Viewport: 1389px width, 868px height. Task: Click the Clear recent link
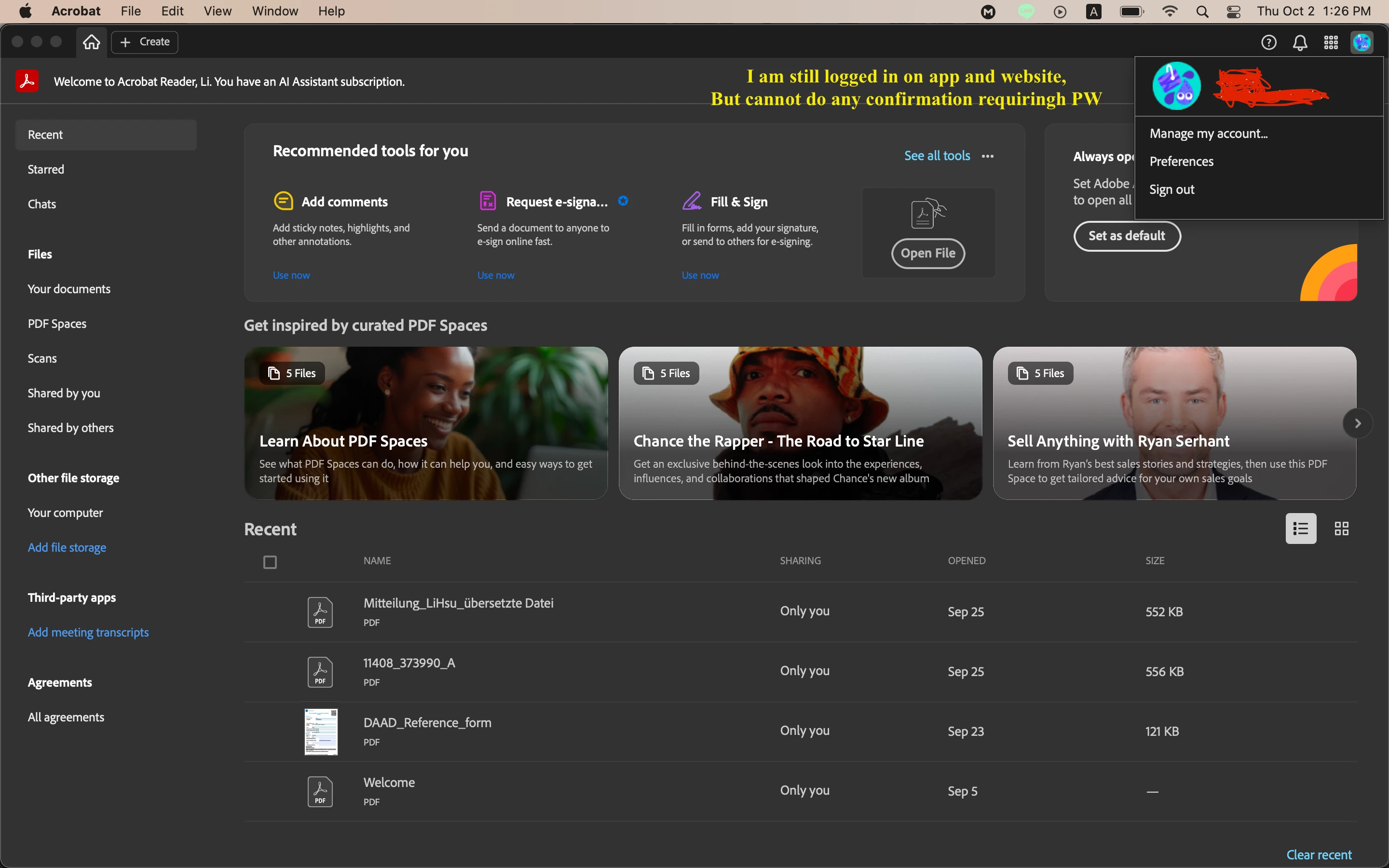(x=1319, y=854)
